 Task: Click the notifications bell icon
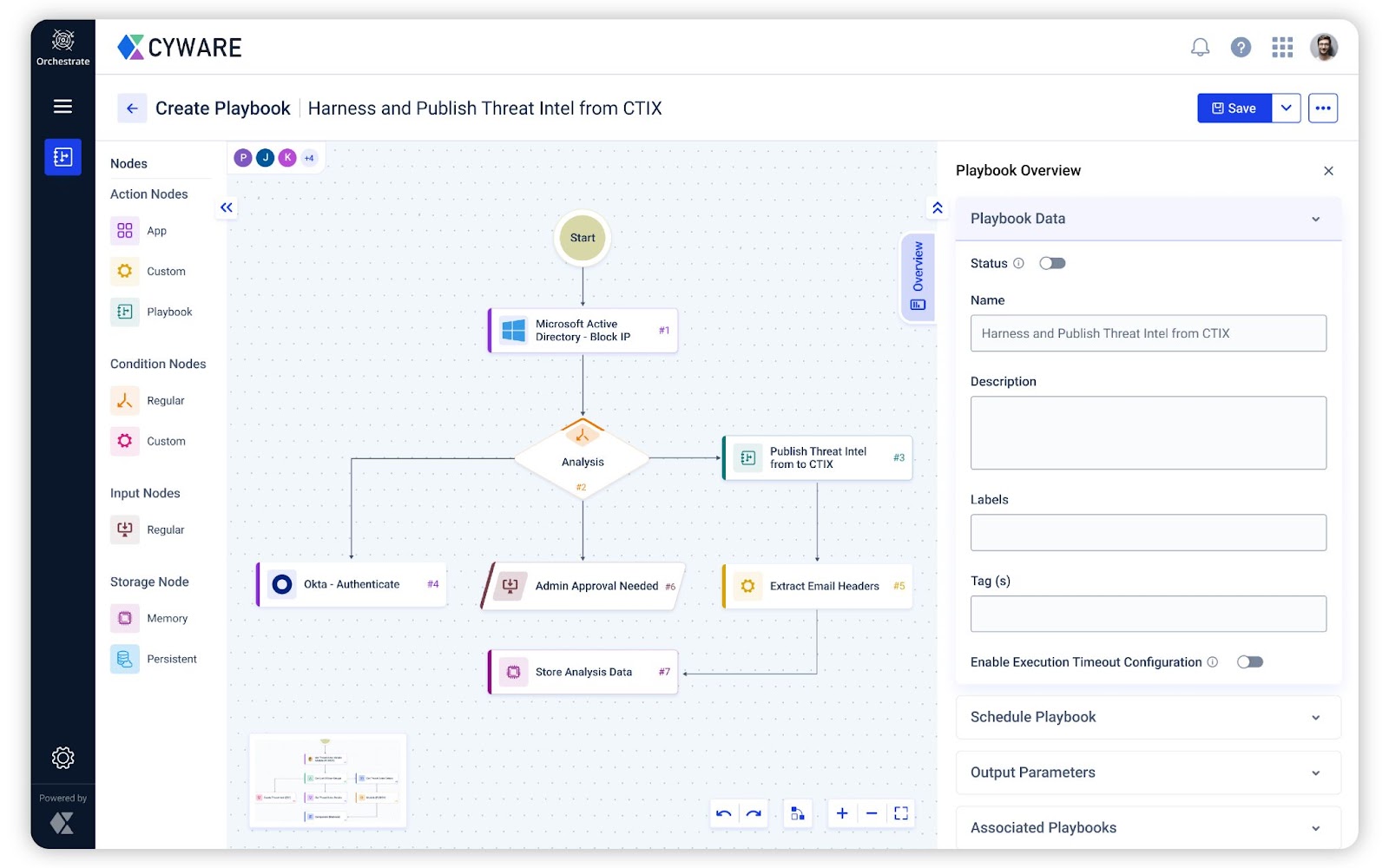click(x=1200, y=47)
